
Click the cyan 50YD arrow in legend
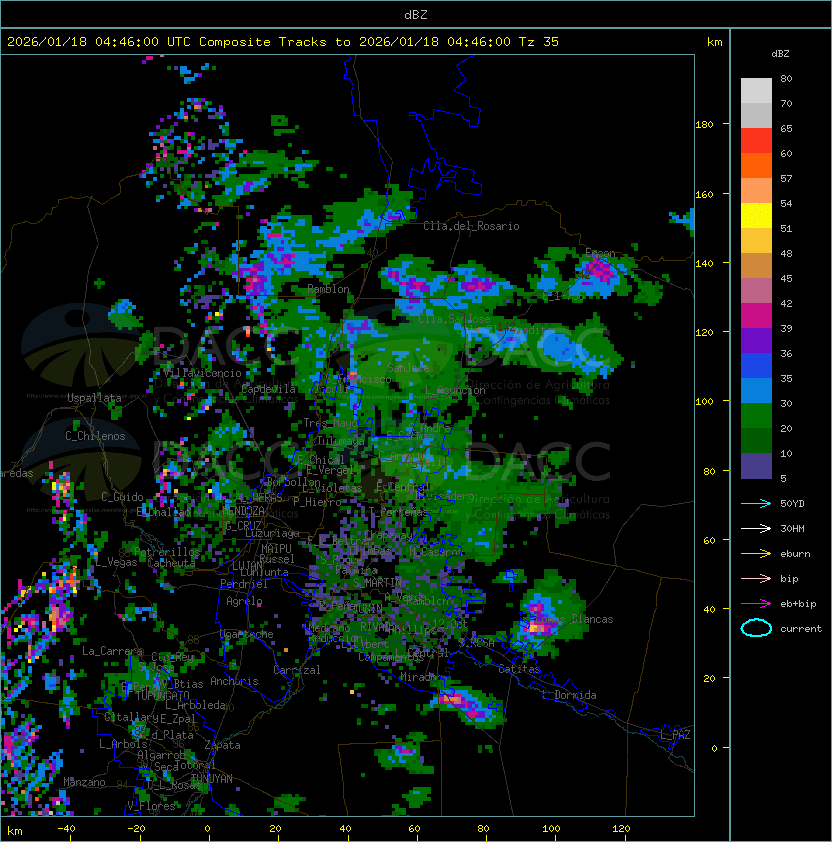[756, 503]
